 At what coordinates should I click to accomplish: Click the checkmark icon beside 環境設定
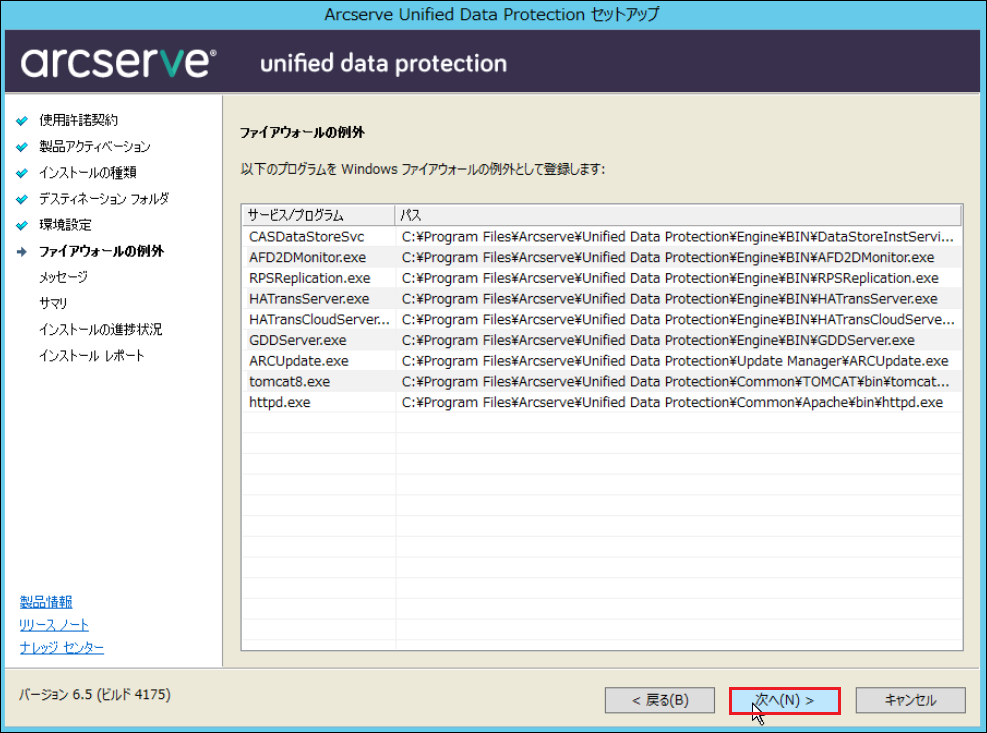(x=22, y=225)
